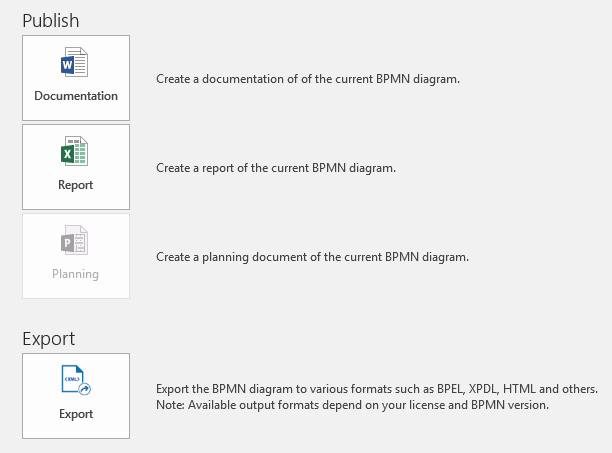Click the 'Note: Available output formats' text line
The height and width of the screenshot is (453, 612).
(352, 405)
